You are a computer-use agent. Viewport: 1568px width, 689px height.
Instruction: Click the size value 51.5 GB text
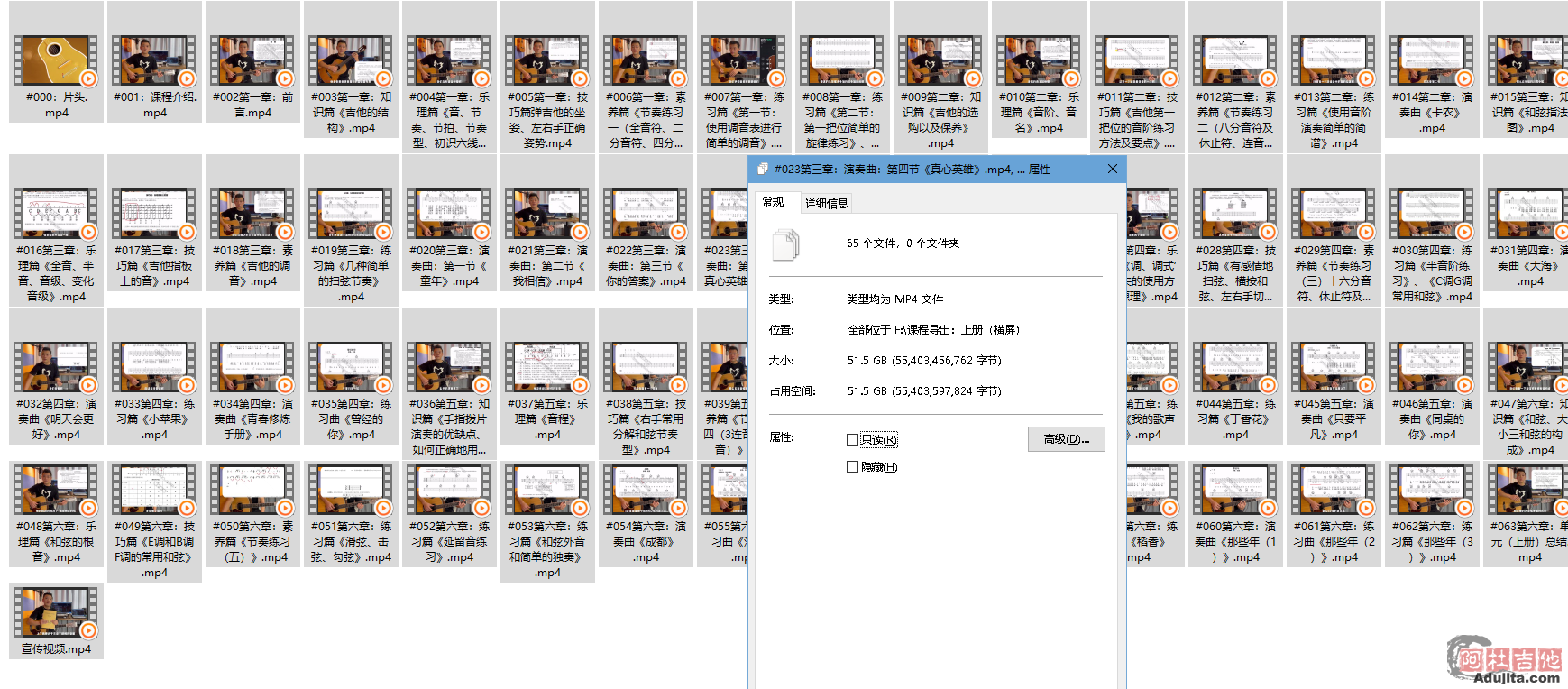tap(924, 361)
